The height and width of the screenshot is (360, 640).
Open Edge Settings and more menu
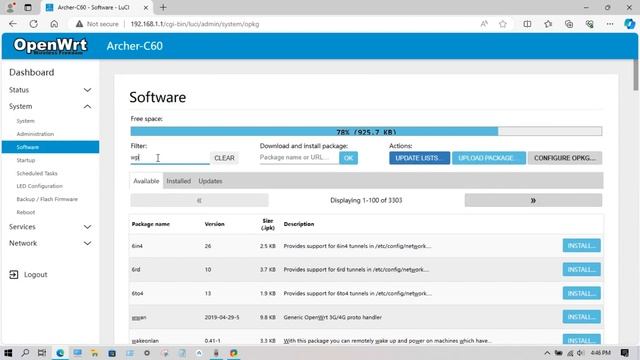(610, 24)
